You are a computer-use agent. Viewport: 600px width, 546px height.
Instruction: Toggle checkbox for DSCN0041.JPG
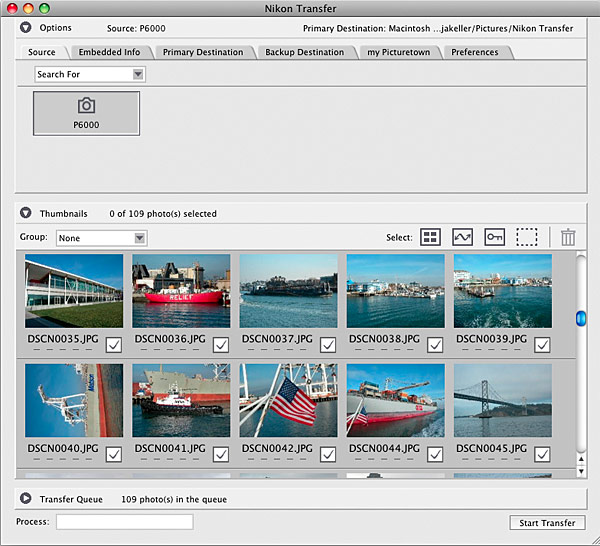(x=221, y=455)
